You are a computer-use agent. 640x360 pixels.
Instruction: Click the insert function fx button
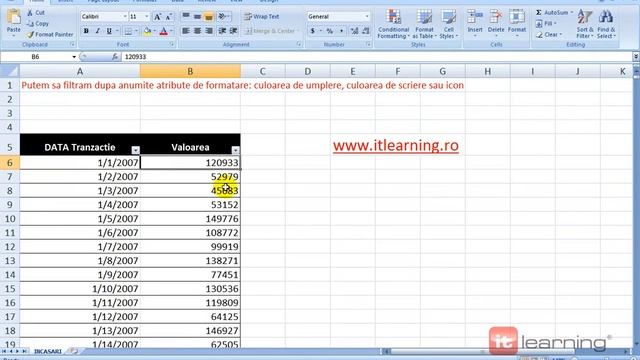(x=115, y=57)
